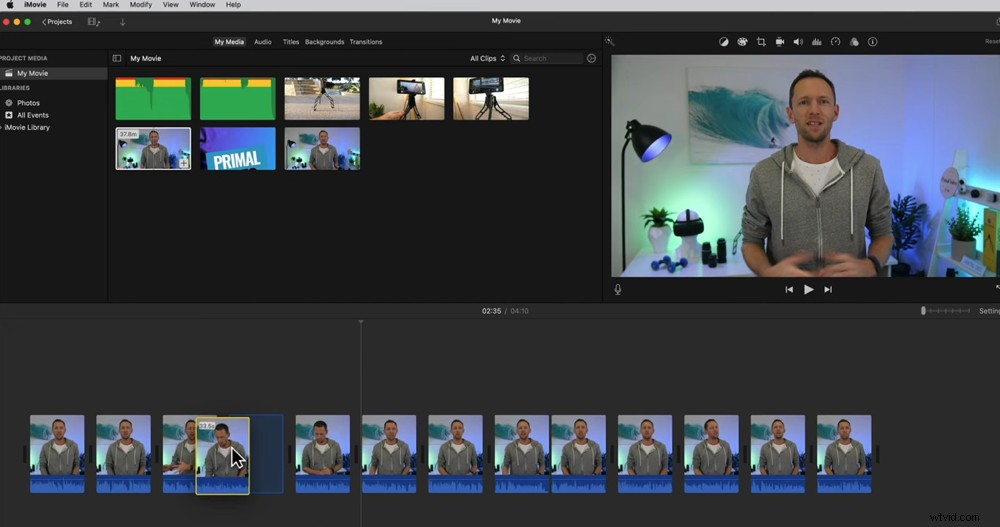
Task: Jump to previous clip in viewer
Action: tap(789, 290)
